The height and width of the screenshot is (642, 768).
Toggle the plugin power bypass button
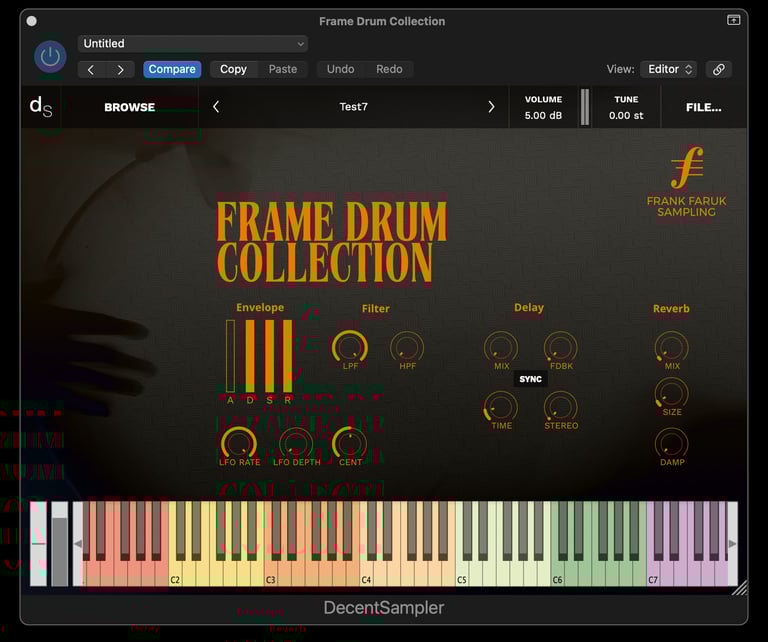coord(50,57)
